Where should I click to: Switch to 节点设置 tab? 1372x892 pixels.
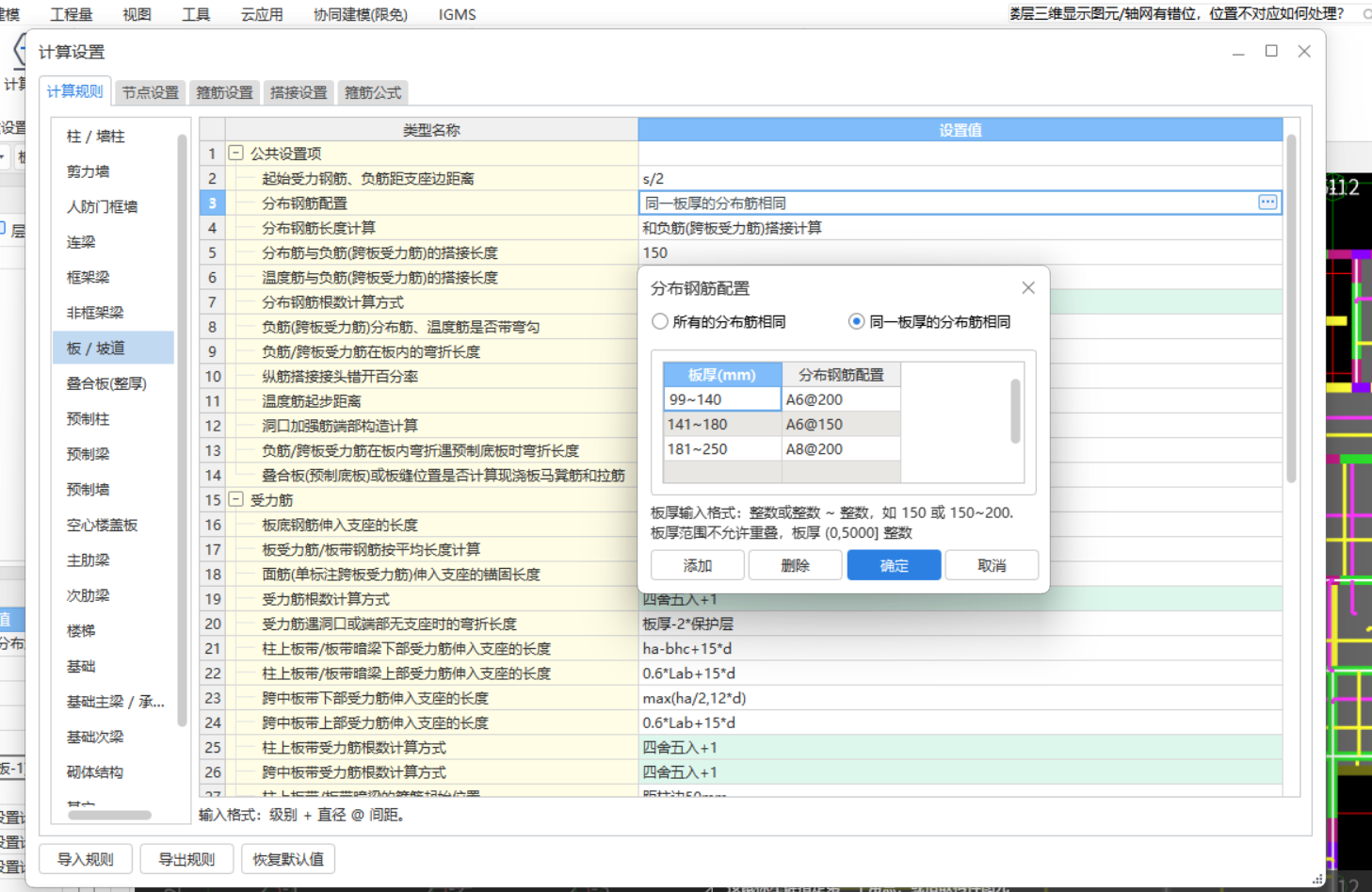pos(150,92)
